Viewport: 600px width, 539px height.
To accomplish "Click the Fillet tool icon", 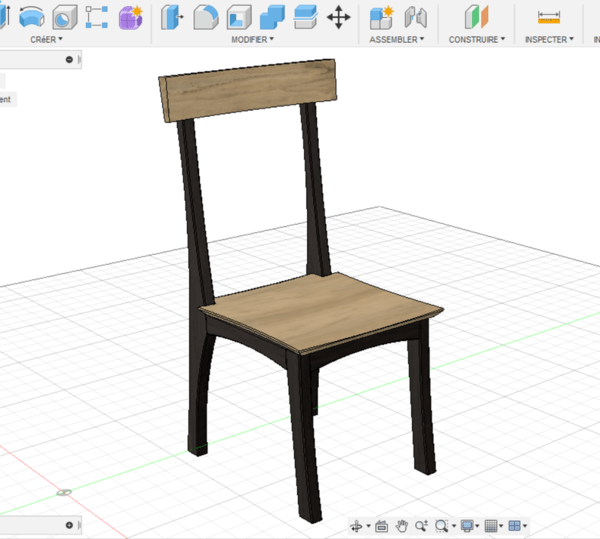I will pyautogui.click(x=205, y=17).
